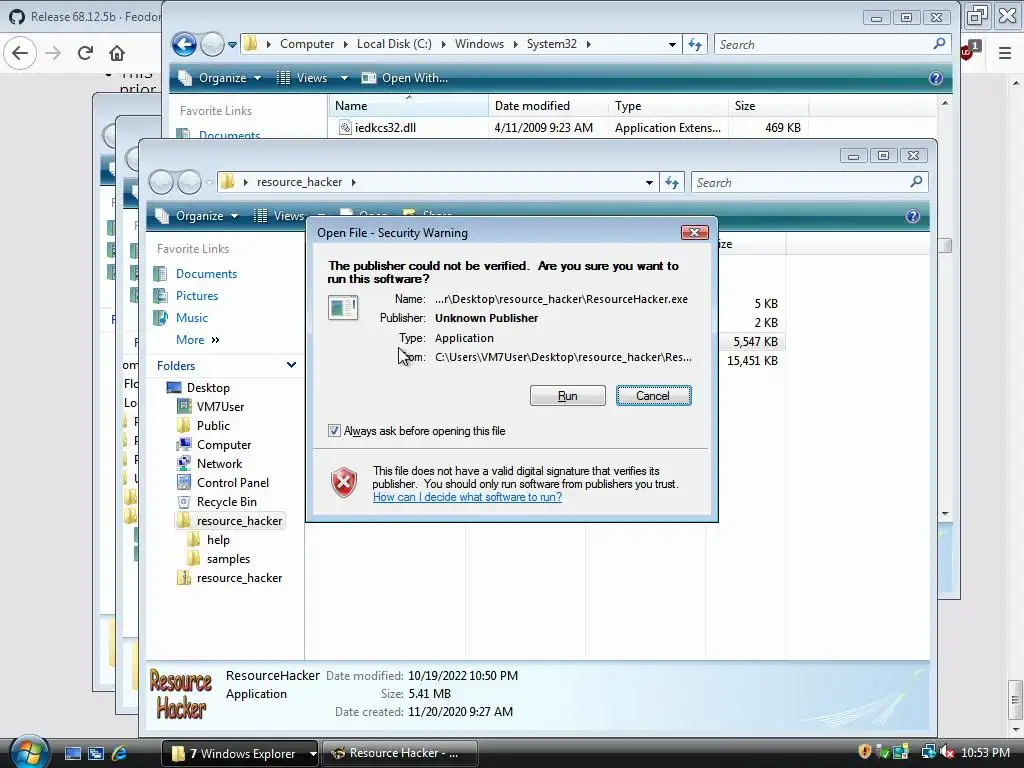
Task: Expand the arrow after the resource_hacker breadcrumb
Action: point(353,182)
